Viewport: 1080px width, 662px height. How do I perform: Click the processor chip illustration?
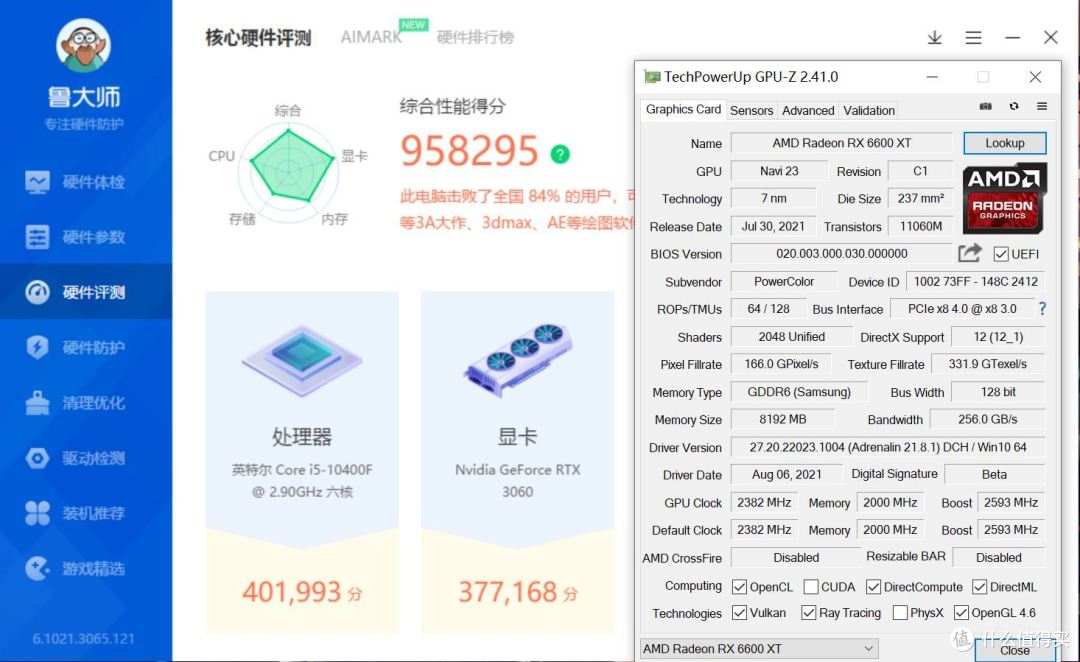(302, 360)
